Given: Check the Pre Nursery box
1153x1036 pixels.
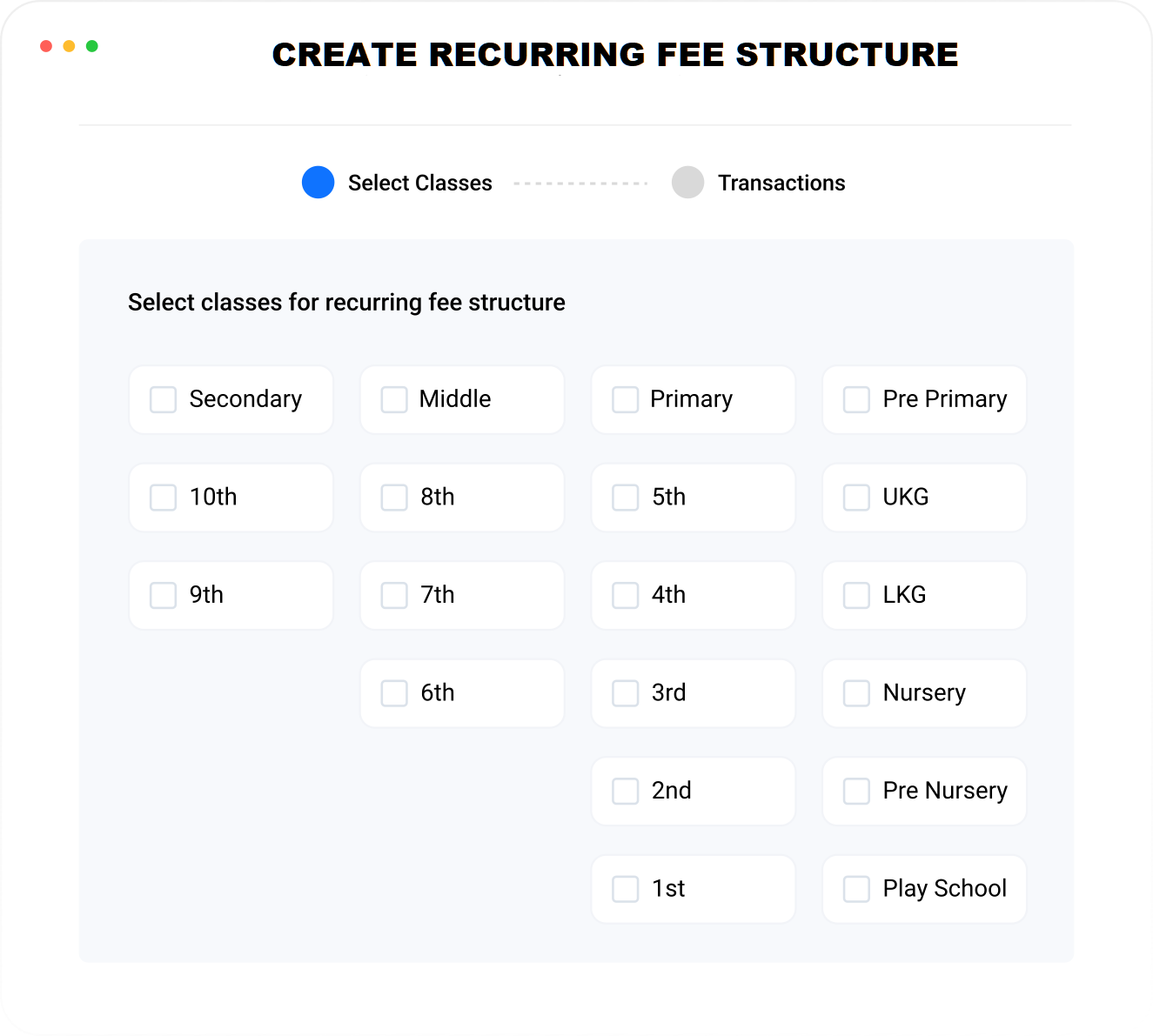Looking at the screenshot, I should [x=857, y=791].
